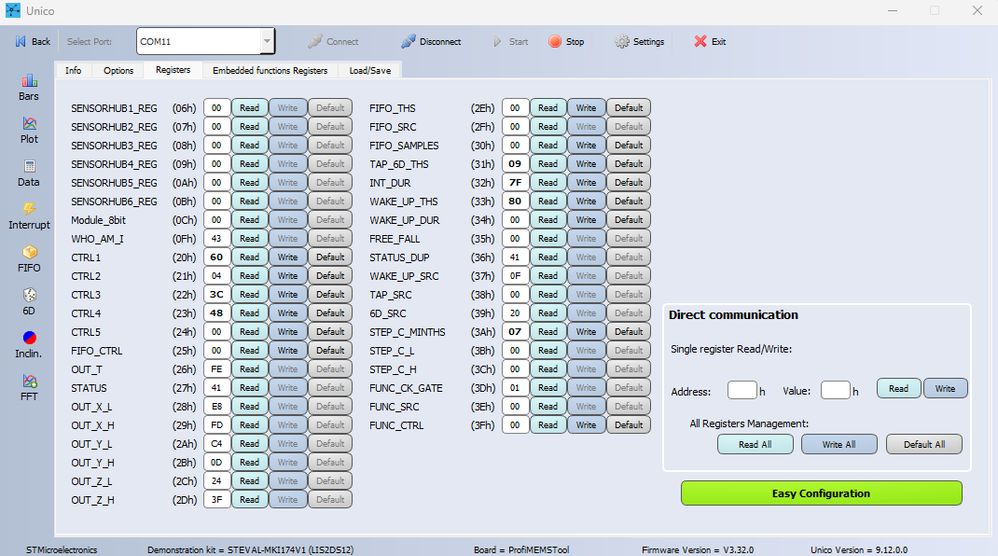Click the Unico app icon in title bar
Viewport: 998px width, 556px height.
(x=13, y=10)
